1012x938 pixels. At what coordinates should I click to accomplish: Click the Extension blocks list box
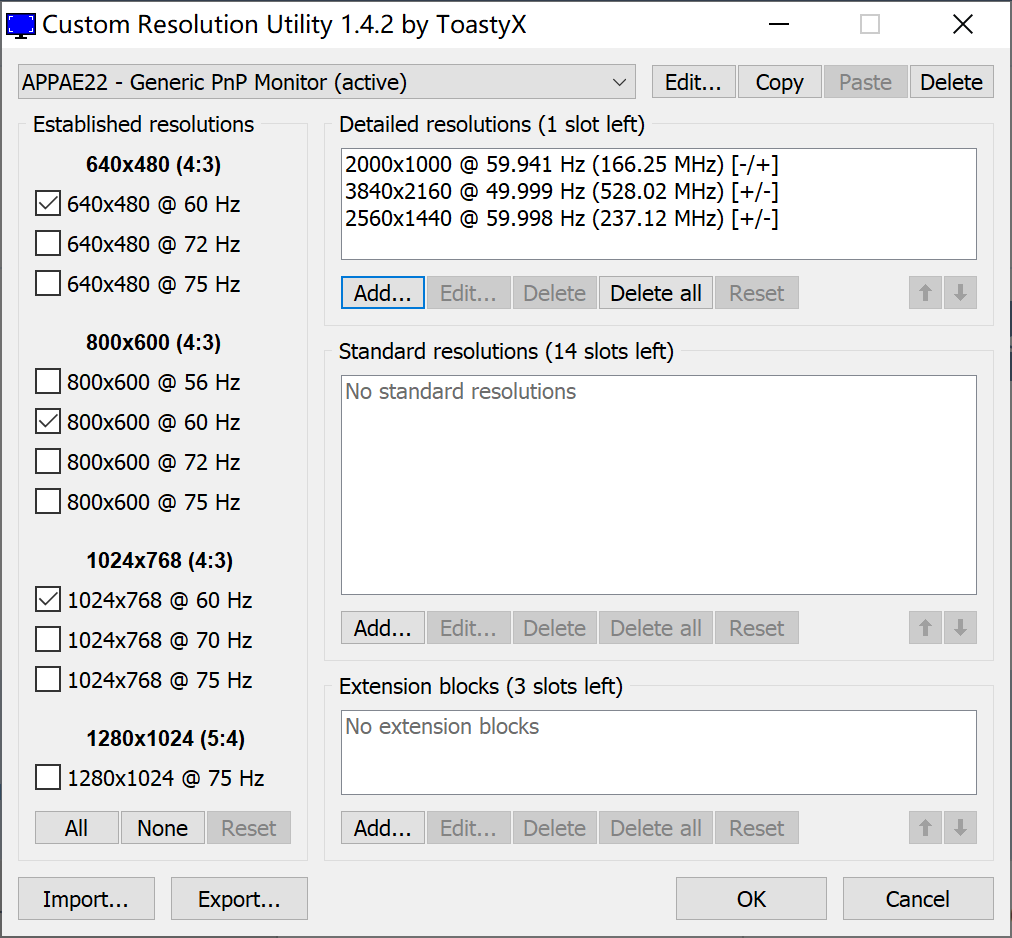(x=659, y=753)
